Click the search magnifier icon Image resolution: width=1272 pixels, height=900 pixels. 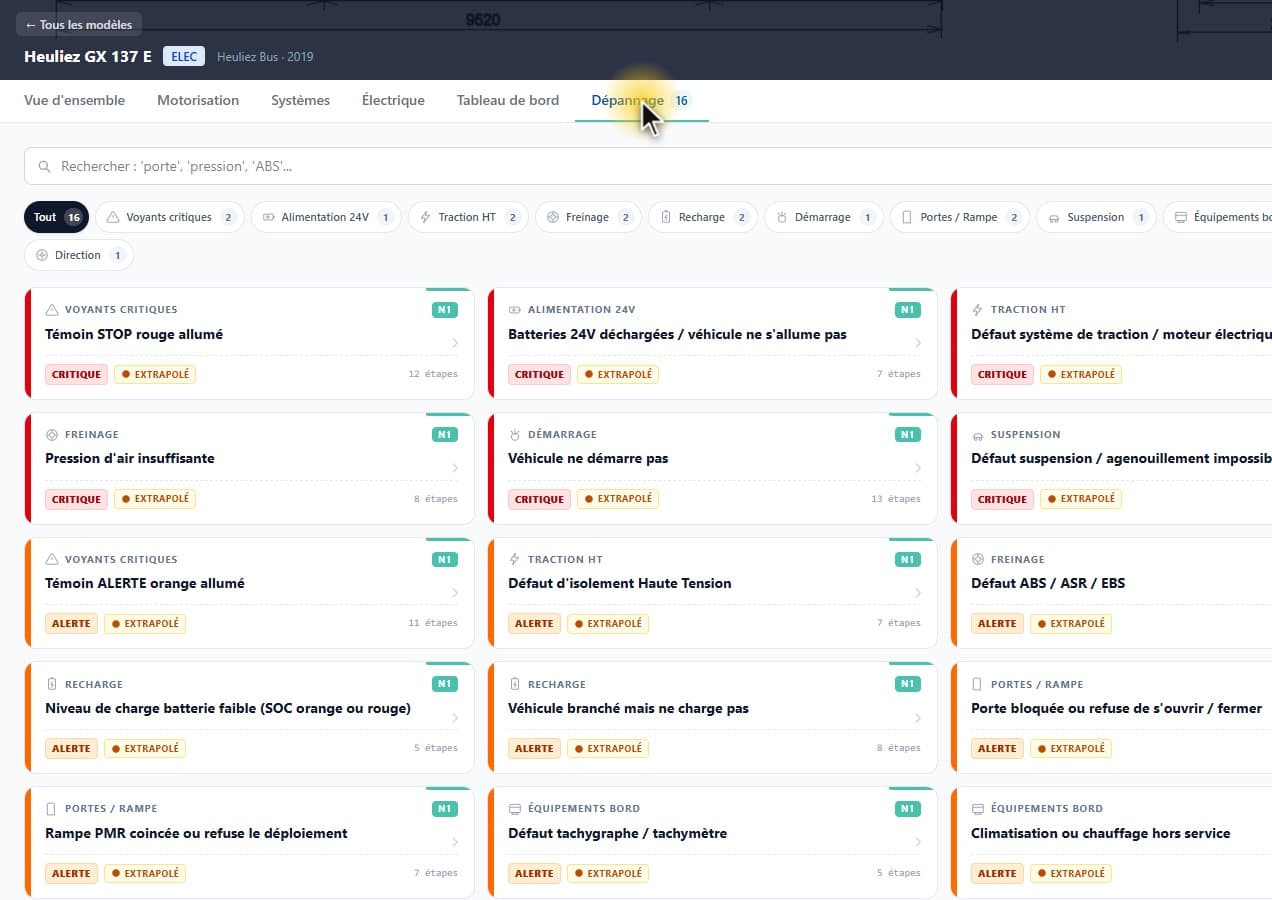(x=44, y=167)
